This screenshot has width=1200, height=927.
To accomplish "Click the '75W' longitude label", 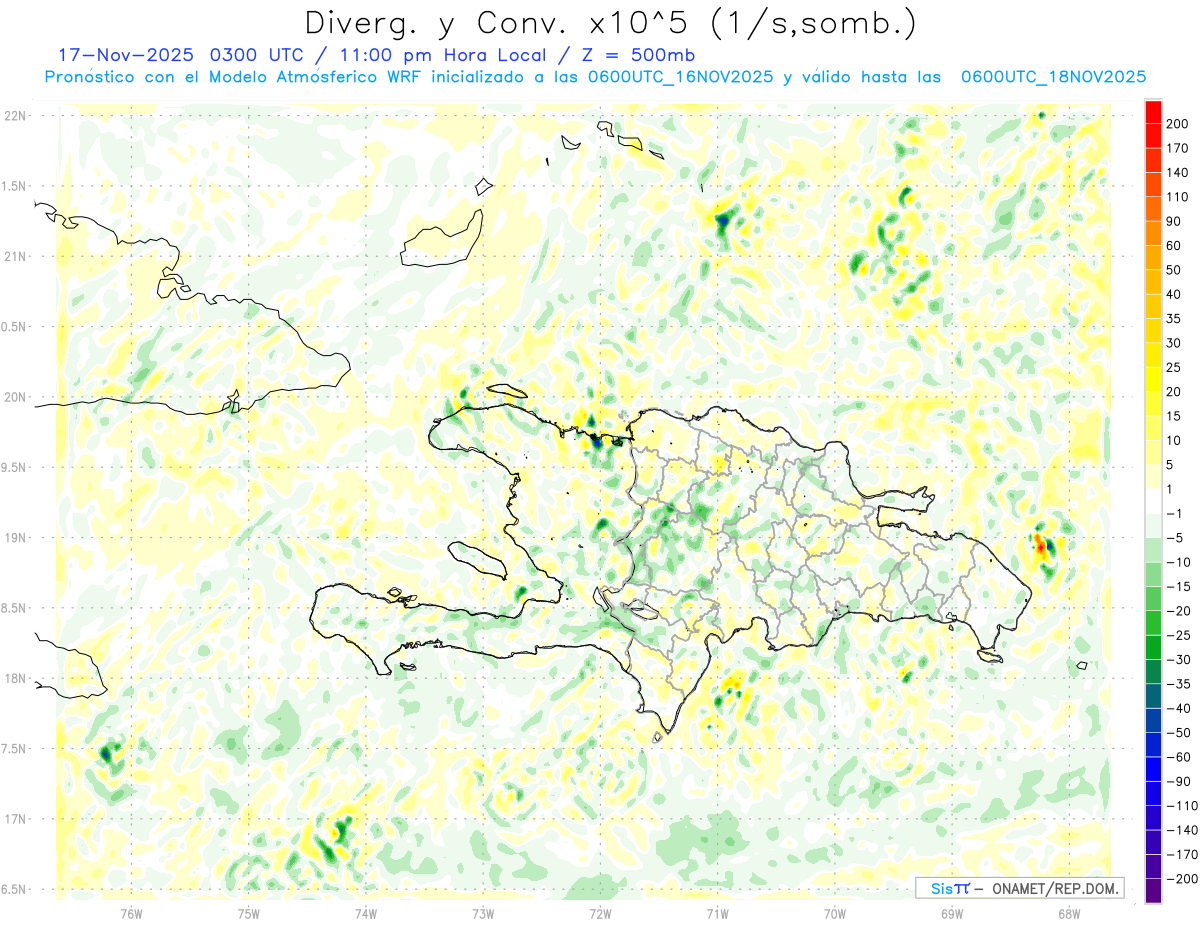I will tap(249, 913).
